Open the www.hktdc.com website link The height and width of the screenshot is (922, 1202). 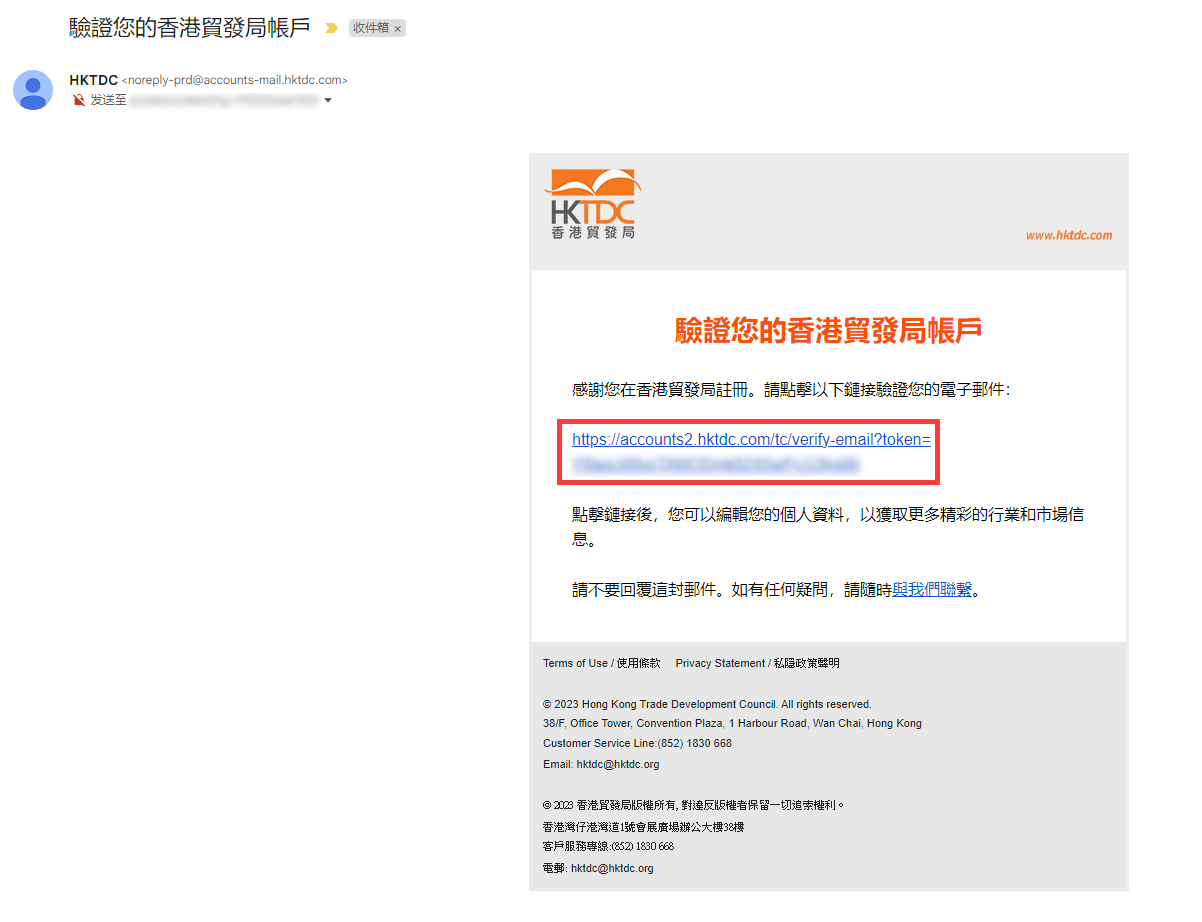[x=1069, y=235]
